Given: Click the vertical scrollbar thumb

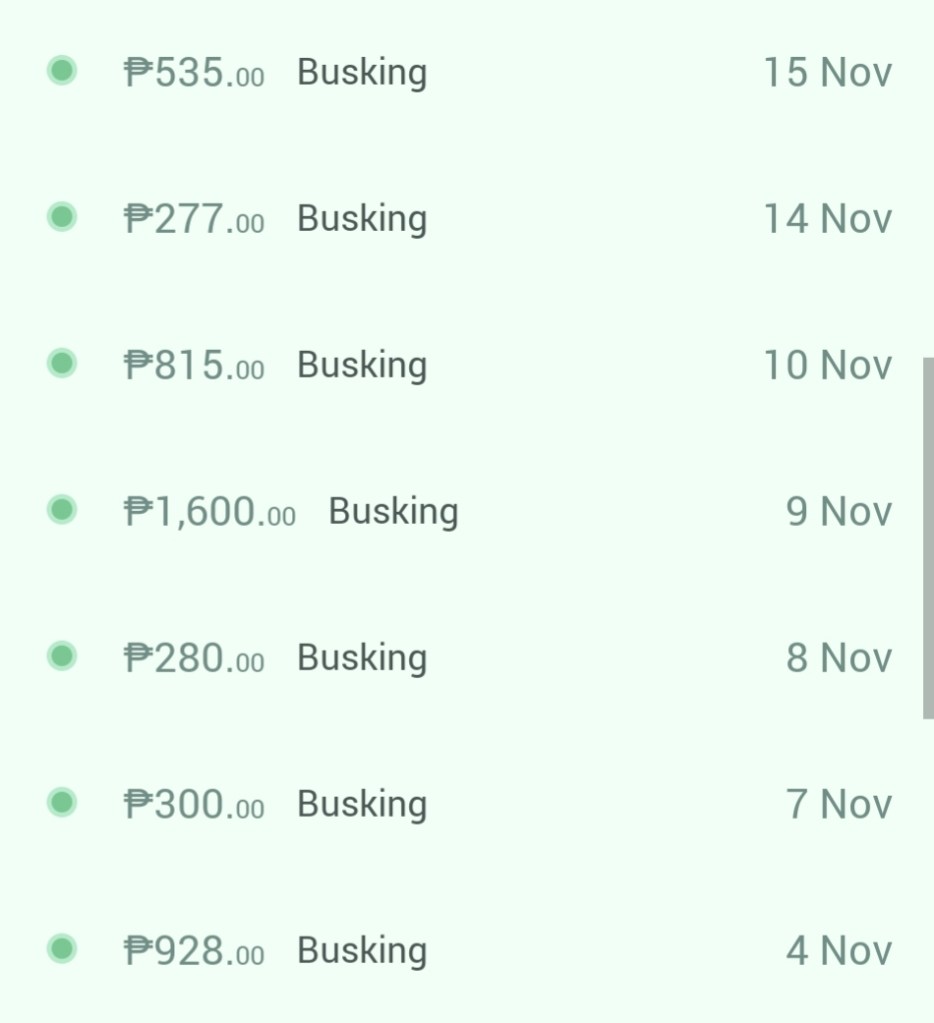Looking at the screenshot, I should (928, 537).
